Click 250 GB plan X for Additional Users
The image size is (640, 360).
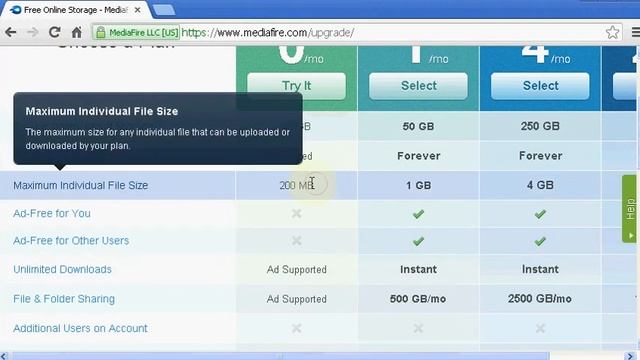click(540, 328)
